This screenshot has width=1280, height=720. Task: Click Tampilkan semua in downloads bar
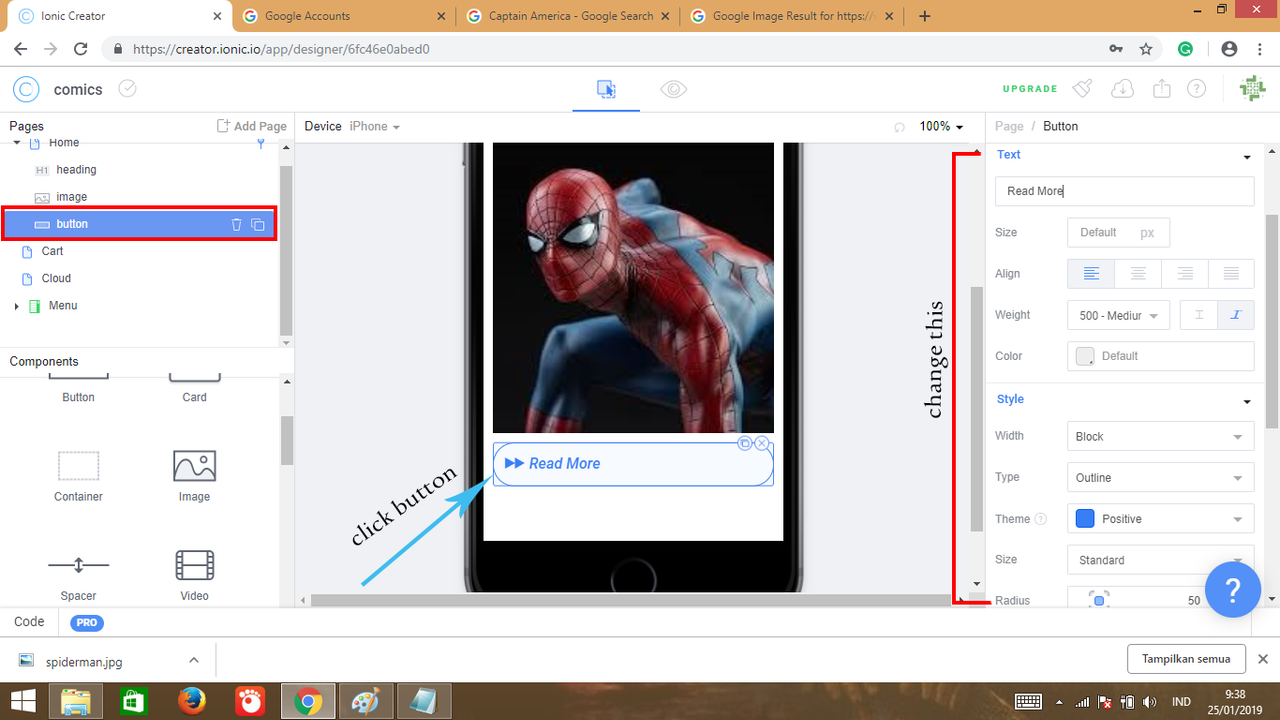[1186, 659]
